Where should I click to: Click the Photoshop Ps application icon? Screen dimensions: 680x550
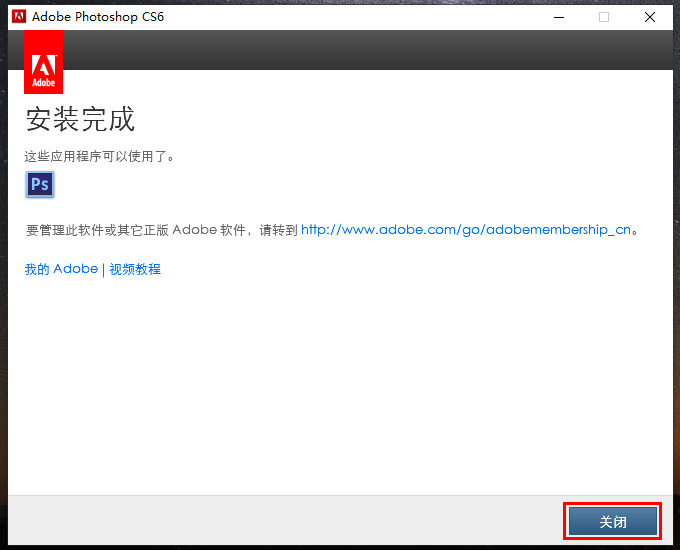(x=40, y=184)
